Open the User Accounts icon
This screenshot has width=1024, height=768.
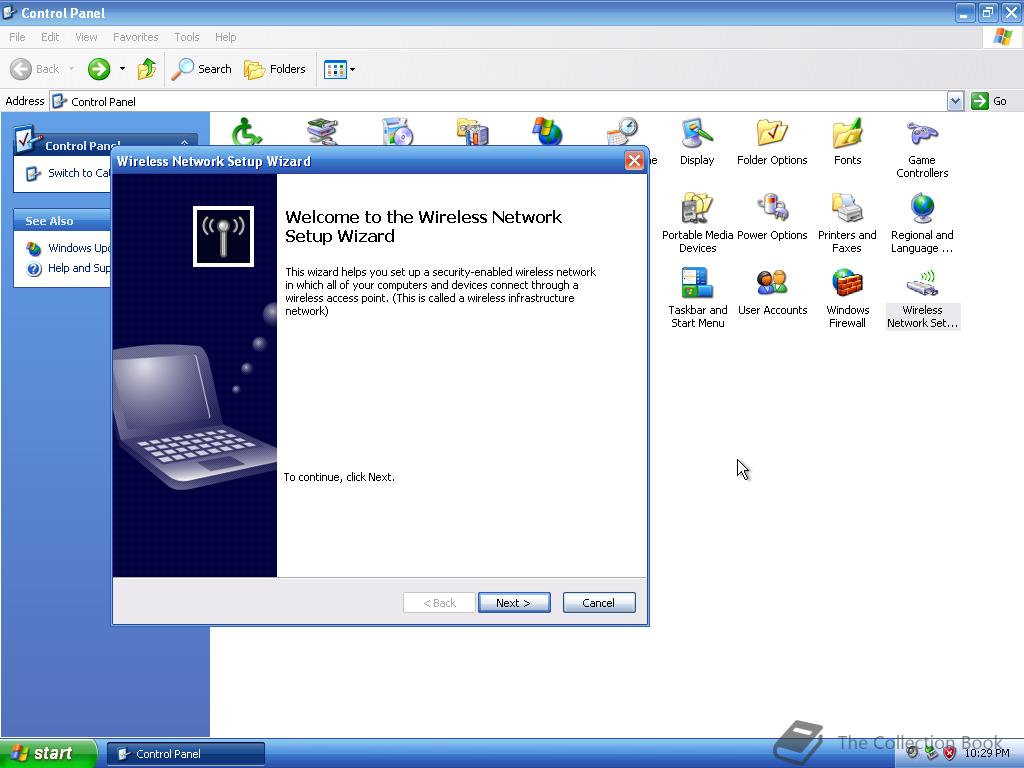coord(773,293)
